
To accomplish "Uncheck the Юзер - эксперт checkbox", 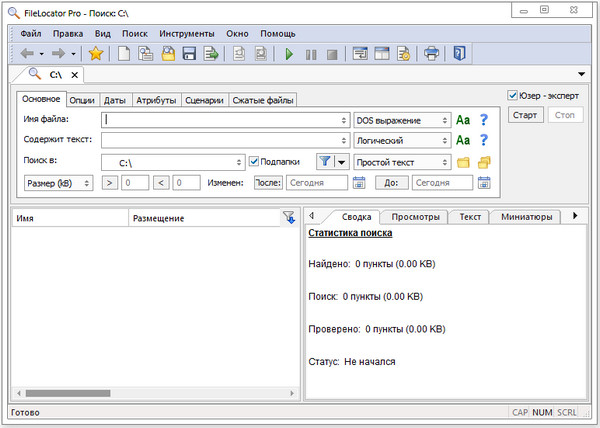I will (513, 96).
